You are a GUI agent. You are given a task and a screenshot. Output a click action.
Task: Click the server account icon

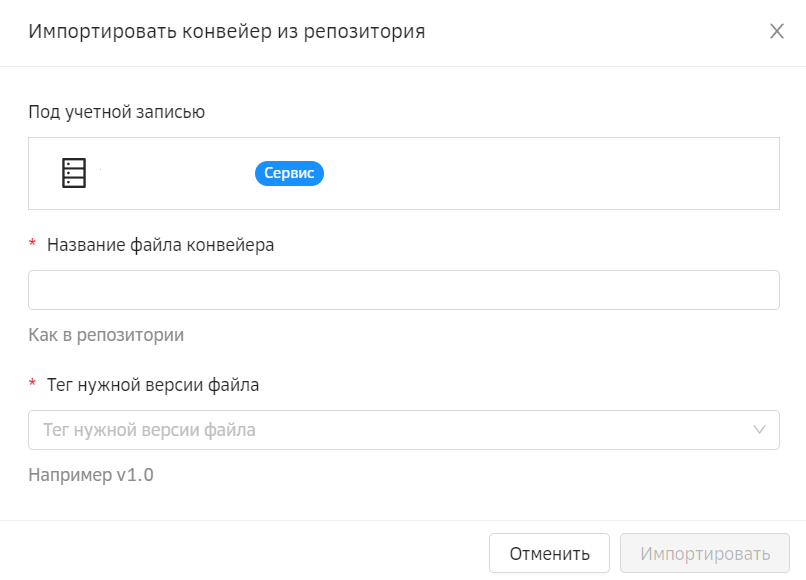click(x=74, y=173)
